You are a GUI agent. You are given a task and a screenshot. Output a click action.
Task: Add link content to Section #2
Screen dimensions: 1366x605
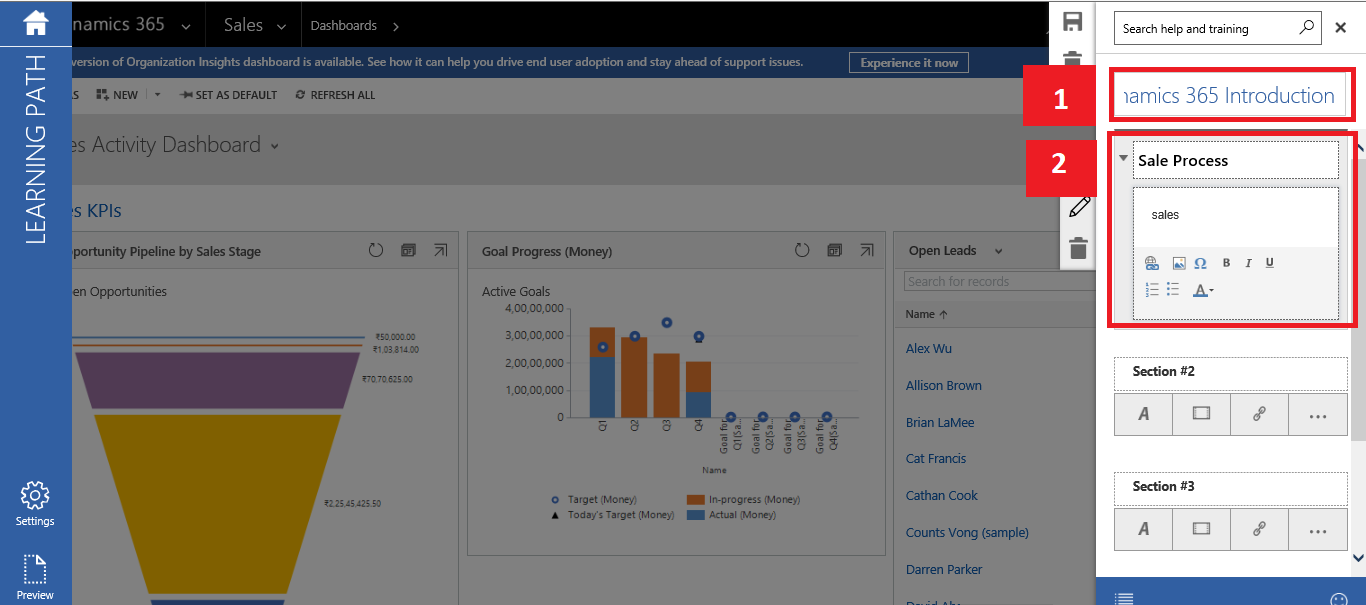pyautogui.click(x=1260, y=414)
